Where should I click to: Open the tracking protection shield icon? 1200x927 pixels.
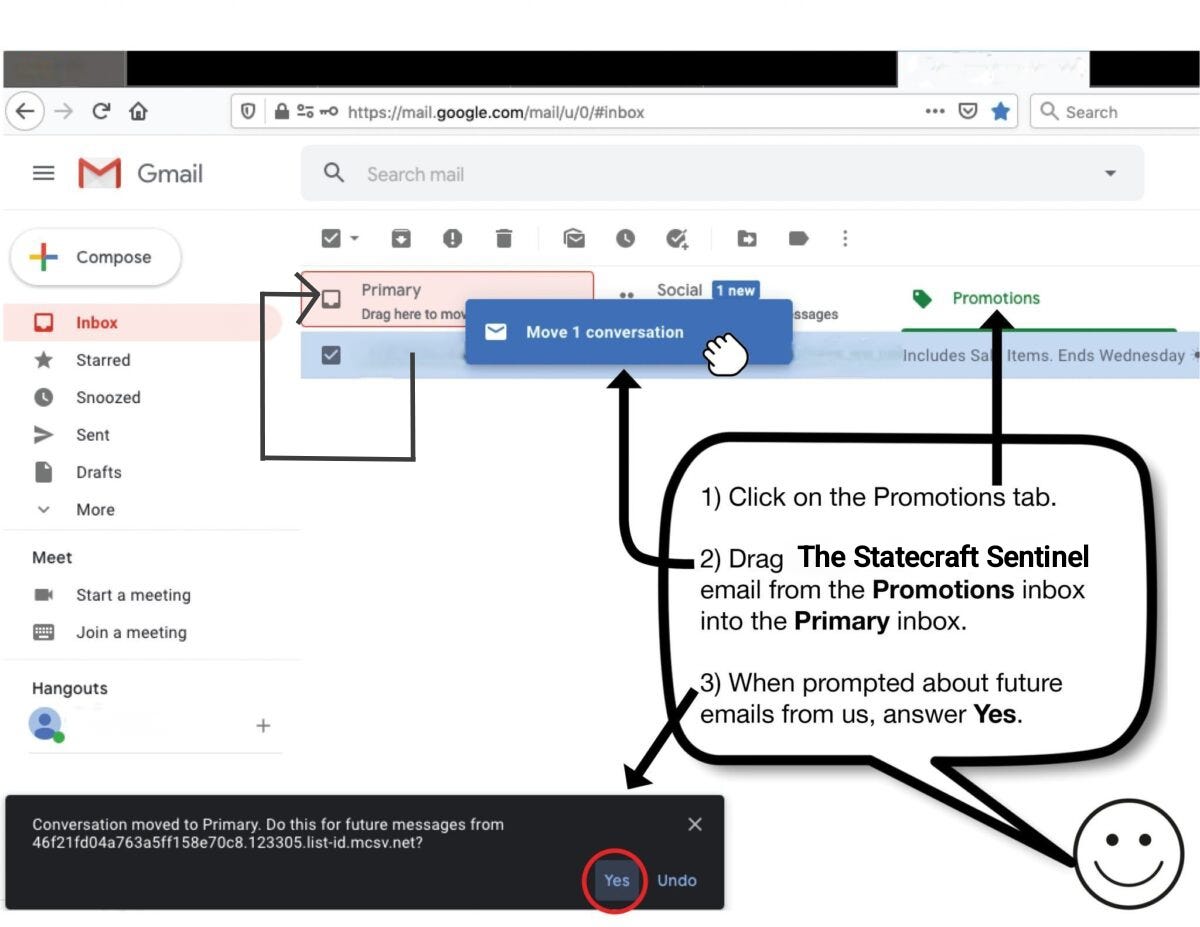249,112
